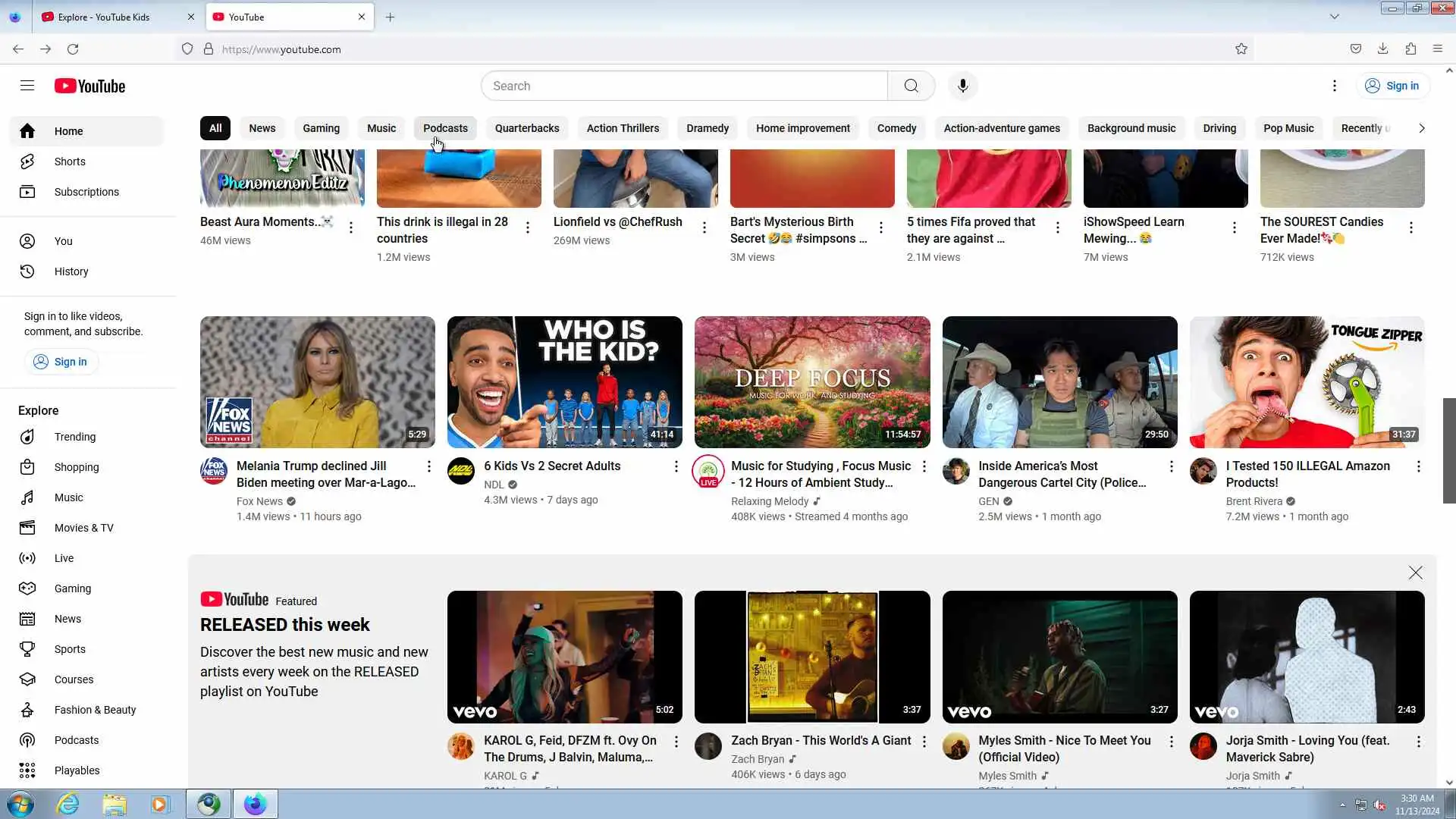This screenshot has height=819, width=1456.
Task: Dismiss the RELEASED this week section
Action: (1415, 573)
